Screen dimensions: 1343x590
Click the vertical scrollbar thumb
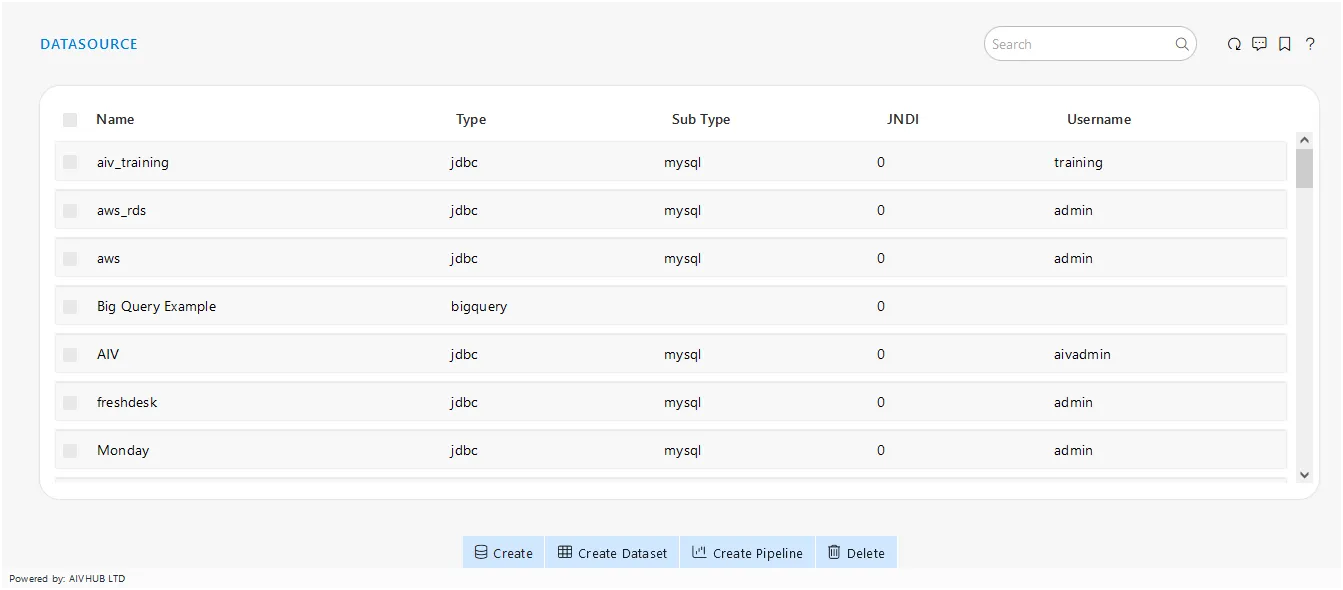[1304, 169]
